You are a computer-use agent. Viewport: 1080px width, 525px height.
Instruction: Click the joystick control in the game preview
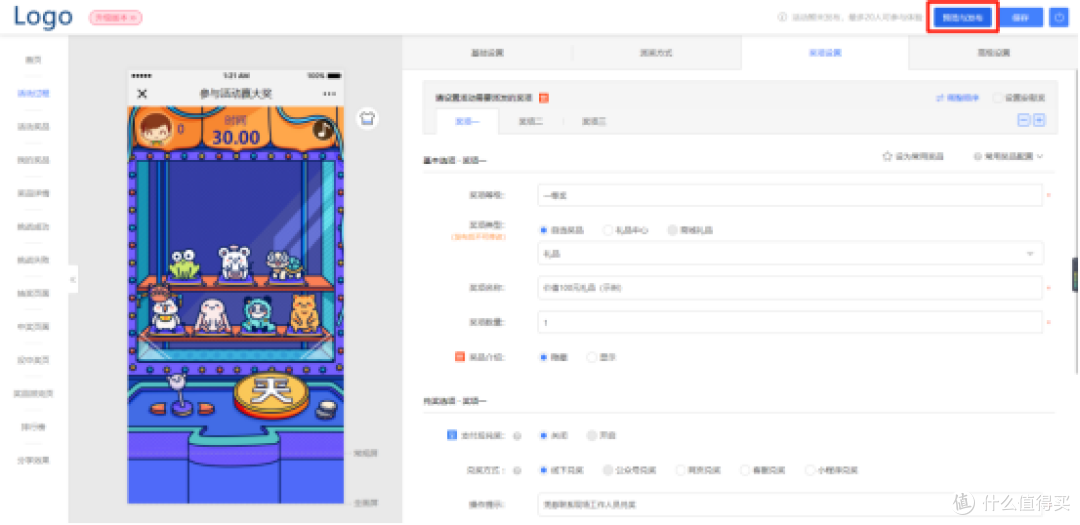(x=182, y=396)
